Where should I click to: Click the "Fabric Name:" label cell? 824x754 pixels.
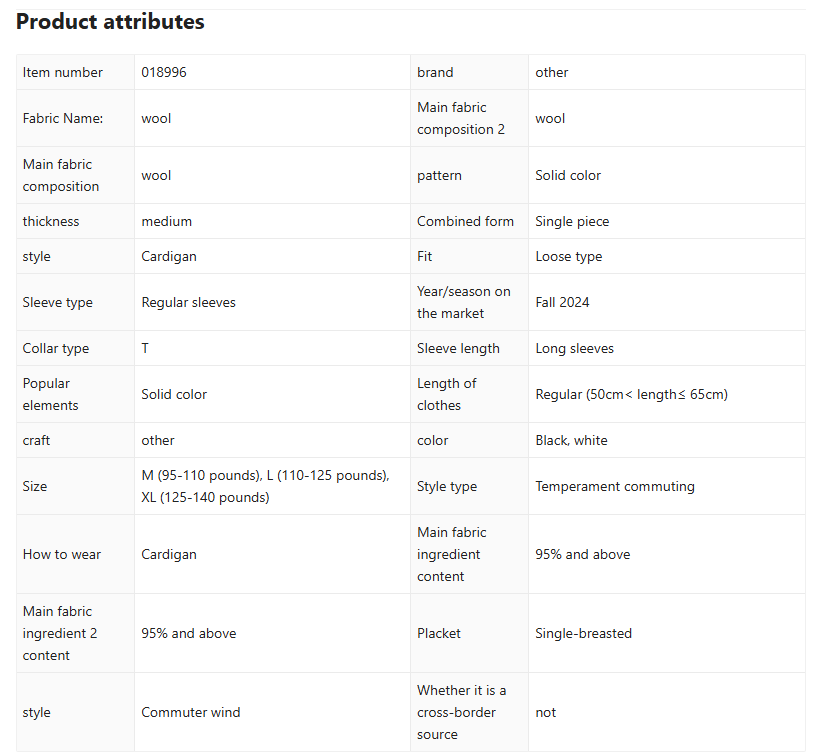(63, 118)
